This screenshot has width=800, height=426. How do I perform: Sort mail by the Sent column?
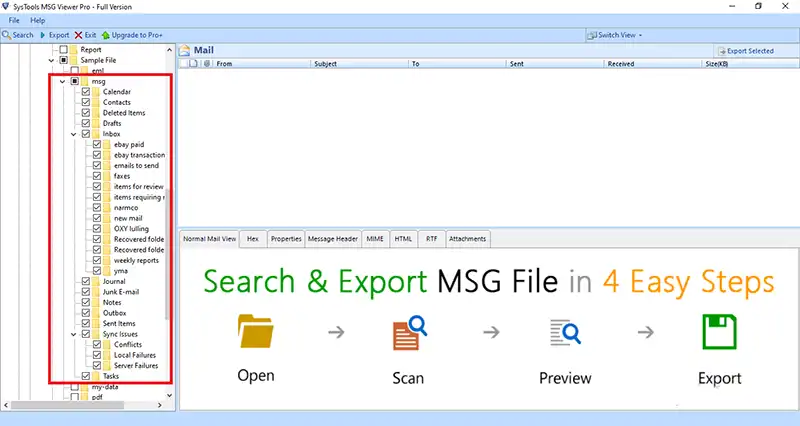[555, 64]
